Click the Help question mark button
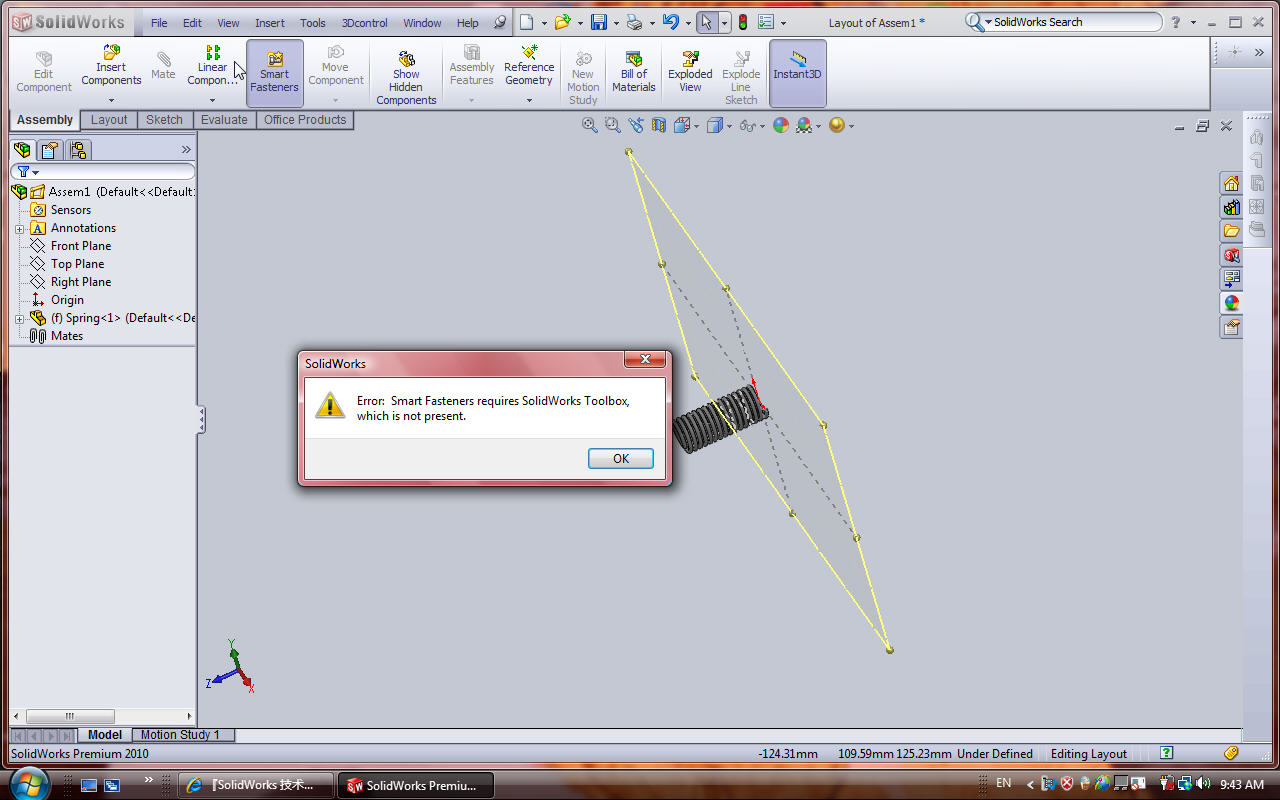The width and height of the screenshot is (1280, 800). coord(1176,22)
